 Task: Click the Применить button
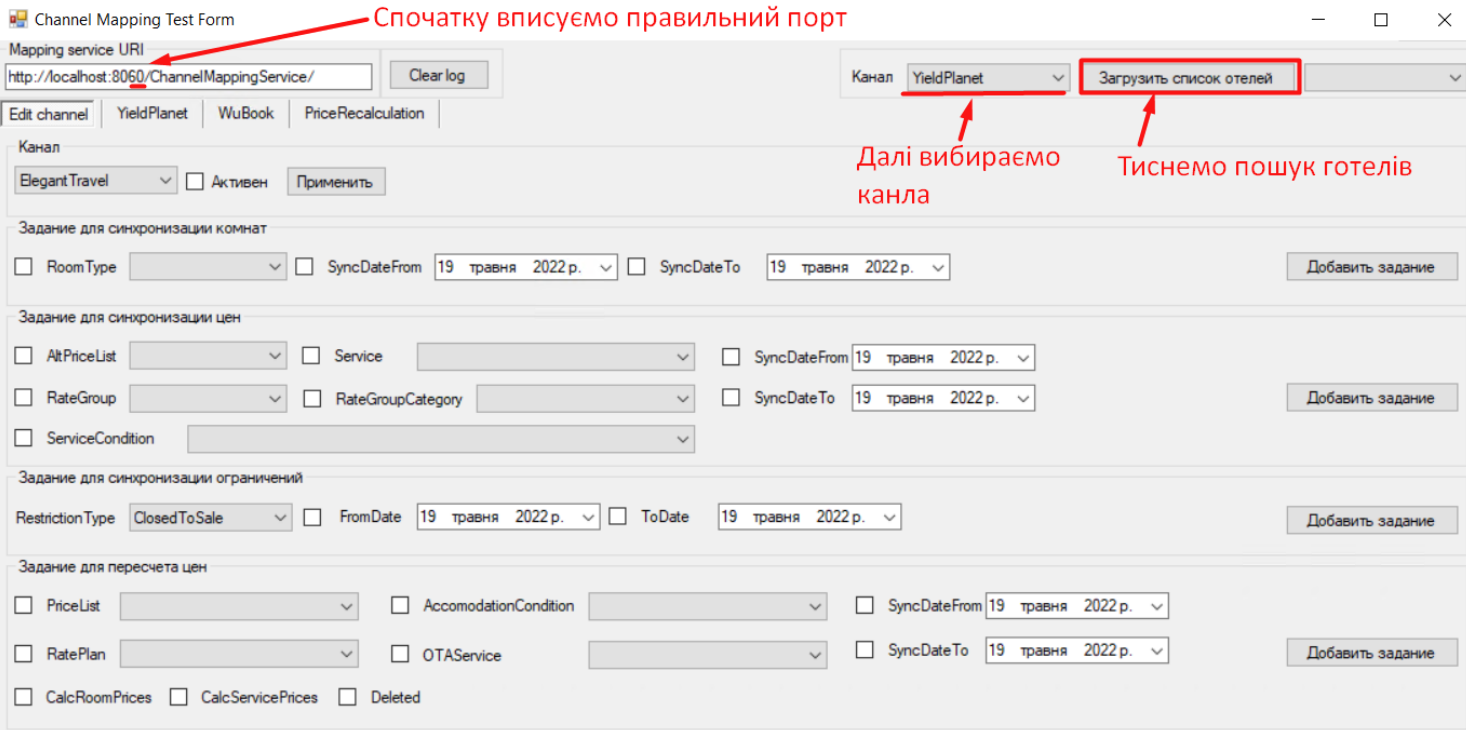[x=336, y=182]
